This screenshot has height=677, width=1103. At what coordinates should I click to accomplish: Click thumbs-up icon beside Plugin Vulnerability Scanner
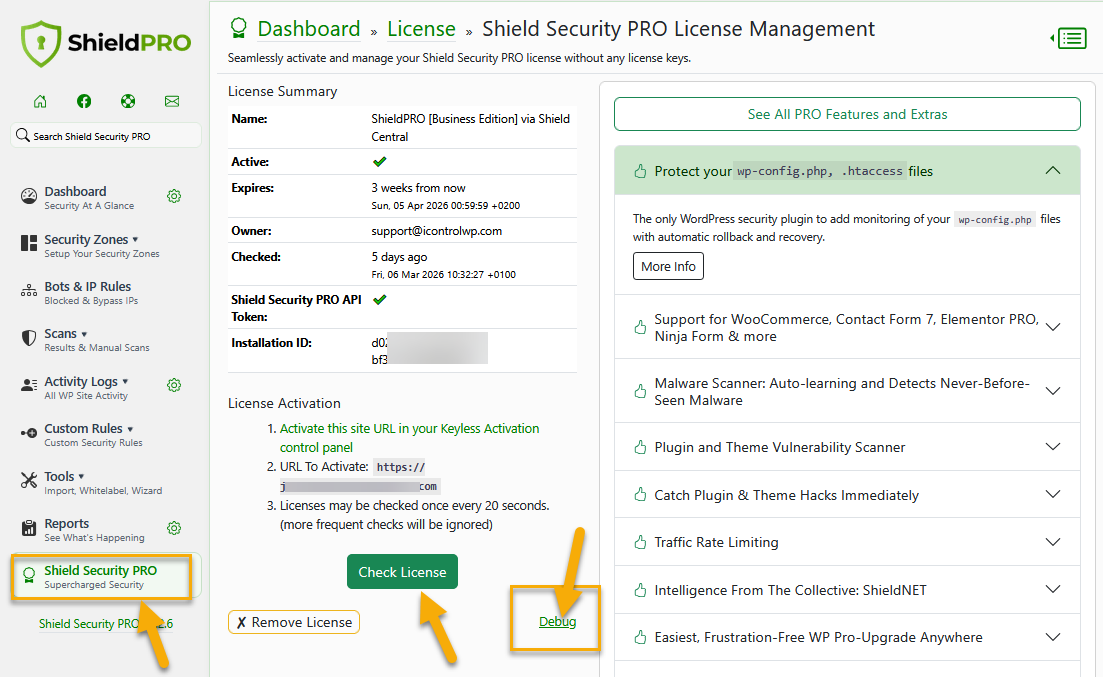point(639,447)
